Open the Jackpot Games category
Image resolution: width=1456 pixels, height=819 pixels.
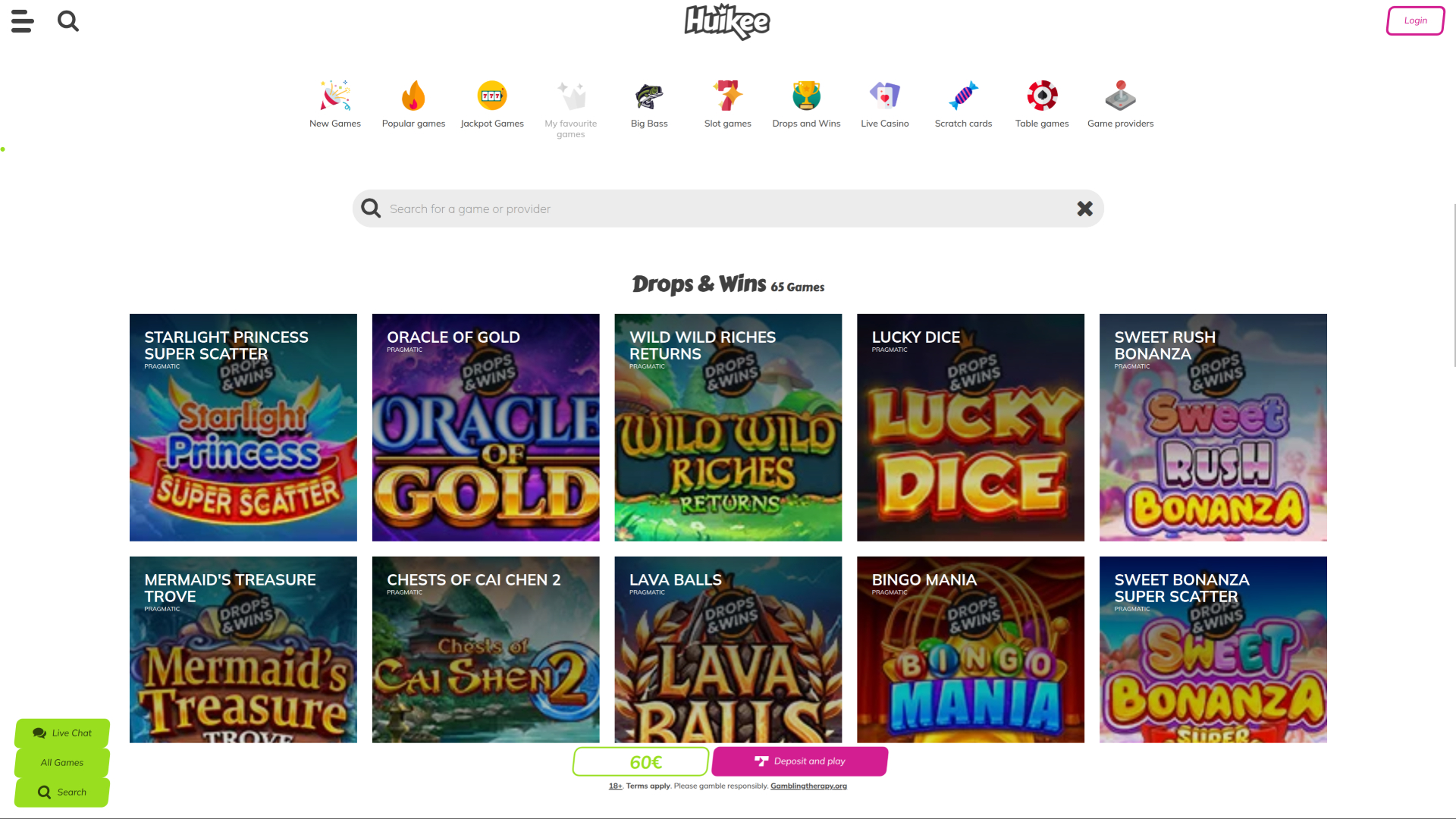click(x=492, y=104)
